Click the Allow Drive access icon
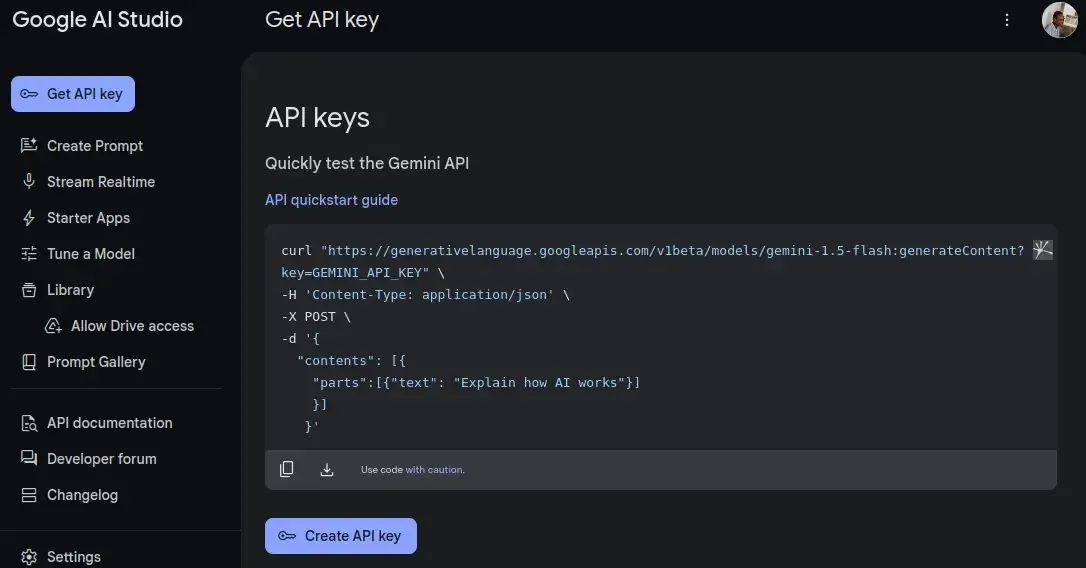Viewport: 1086px width, 568px height. (53, 326)
